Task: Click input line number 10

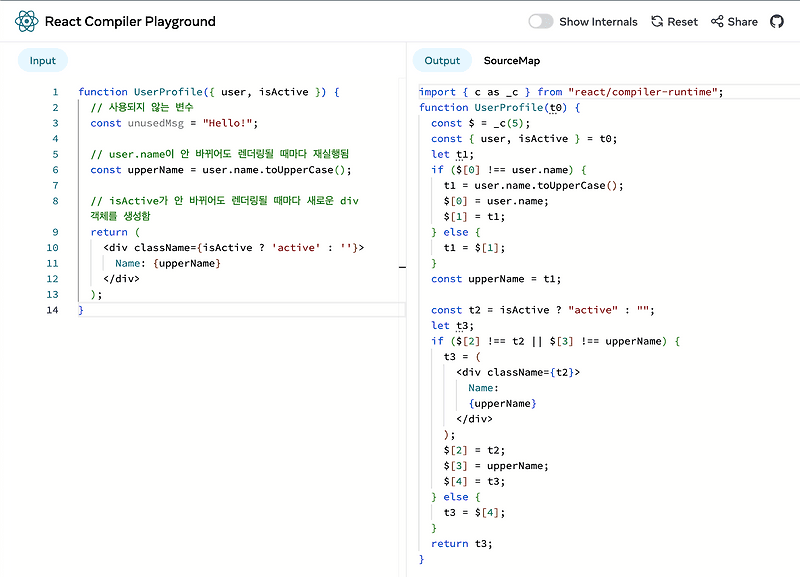Action: coord(53,247)
